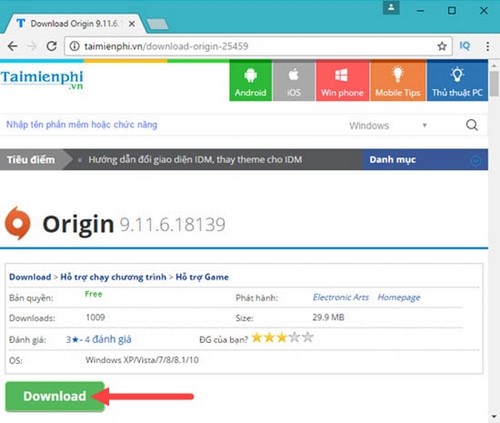Close the Download Origin tab
The height and width of the screenshot is (423, 500).
coord(132,24)
